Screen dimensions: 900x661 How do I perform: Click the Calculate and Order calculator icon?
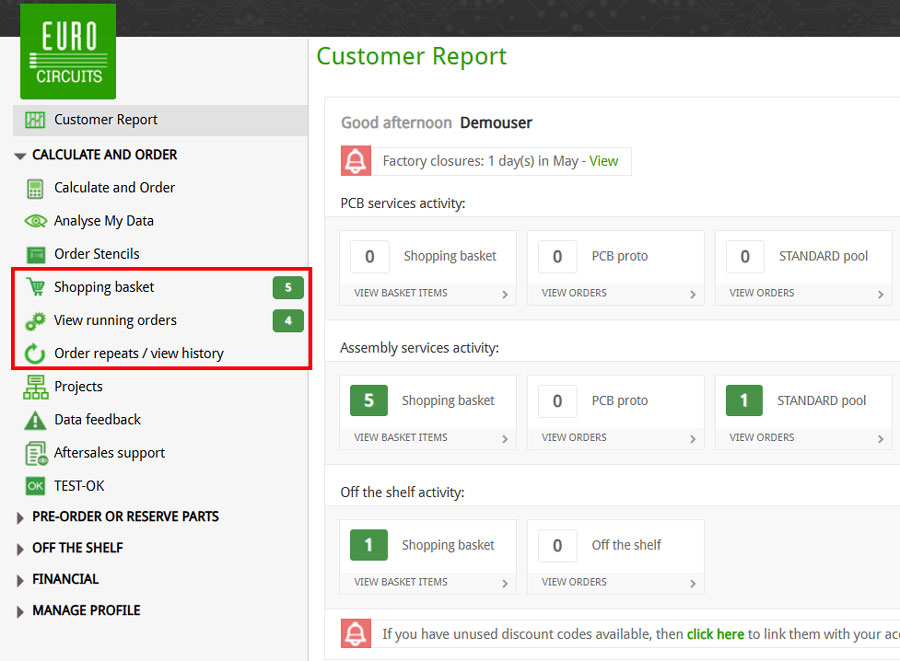pos(35,188)
